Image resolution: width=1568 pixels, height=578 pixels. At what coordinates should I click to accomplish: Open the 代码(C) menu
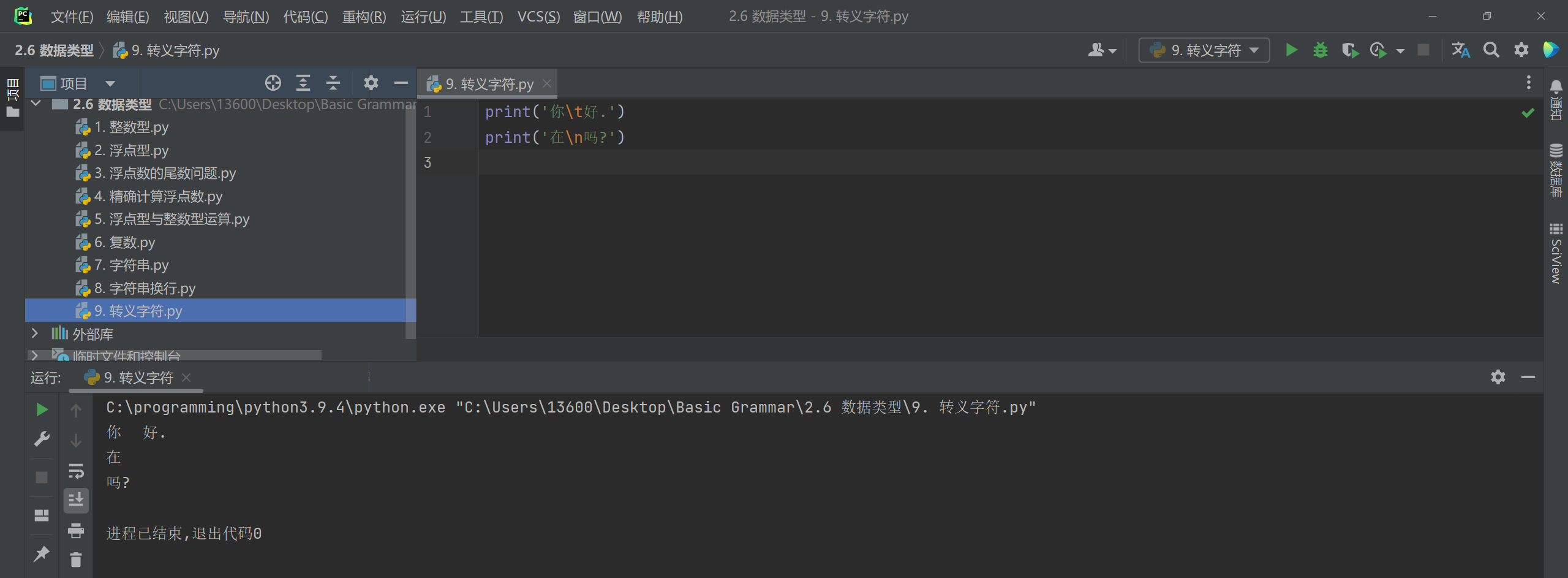tap(305, 17)
